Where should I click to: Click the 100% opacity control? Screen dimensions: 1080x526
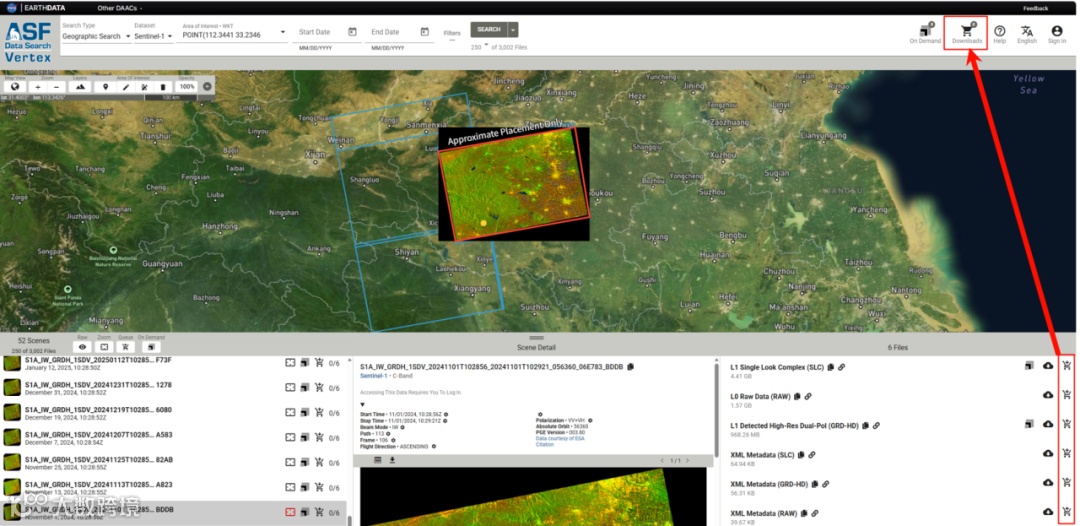[x=187, y=87]
